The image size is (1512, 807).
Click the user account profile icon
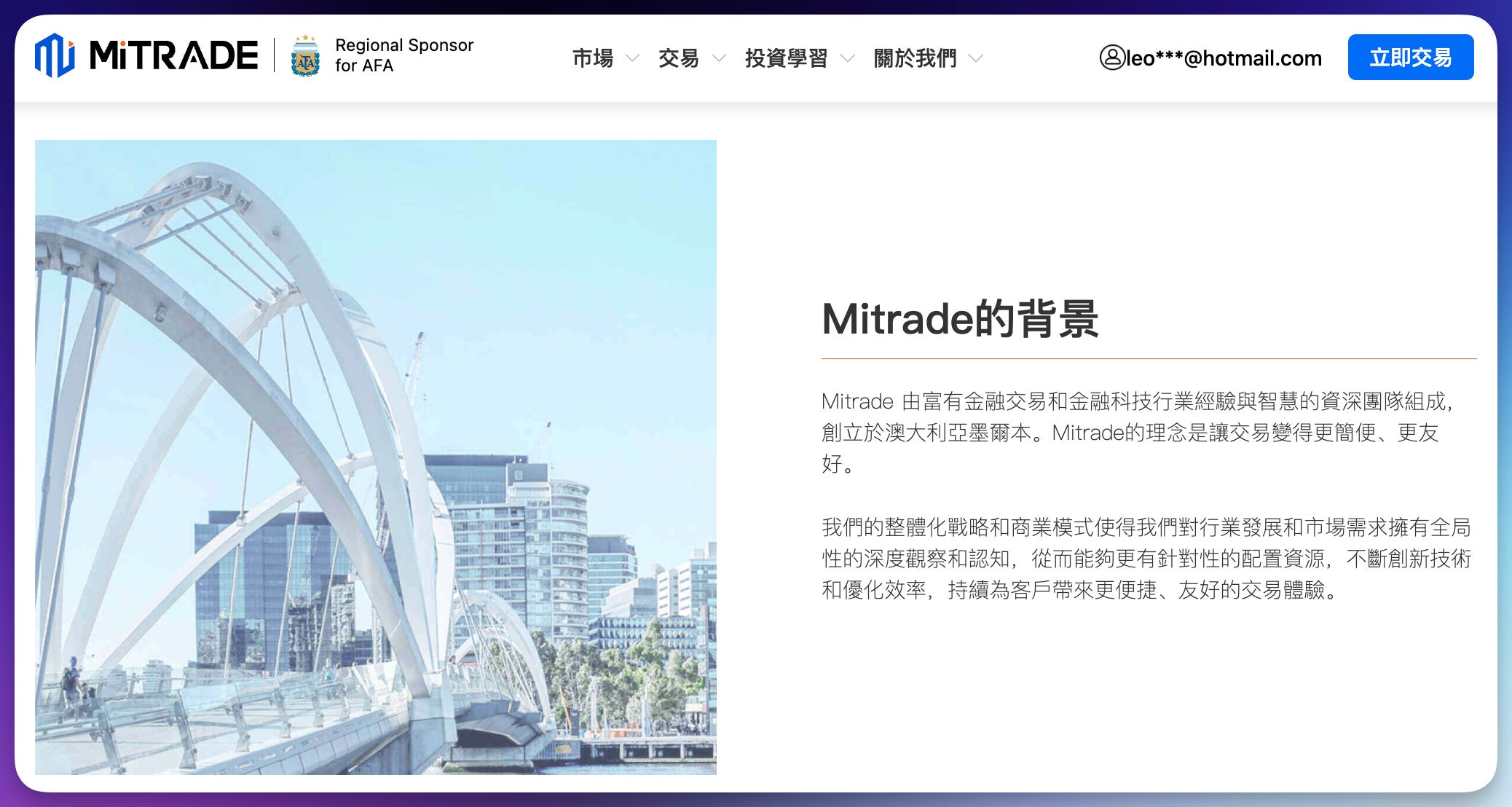click(1112, 58)
